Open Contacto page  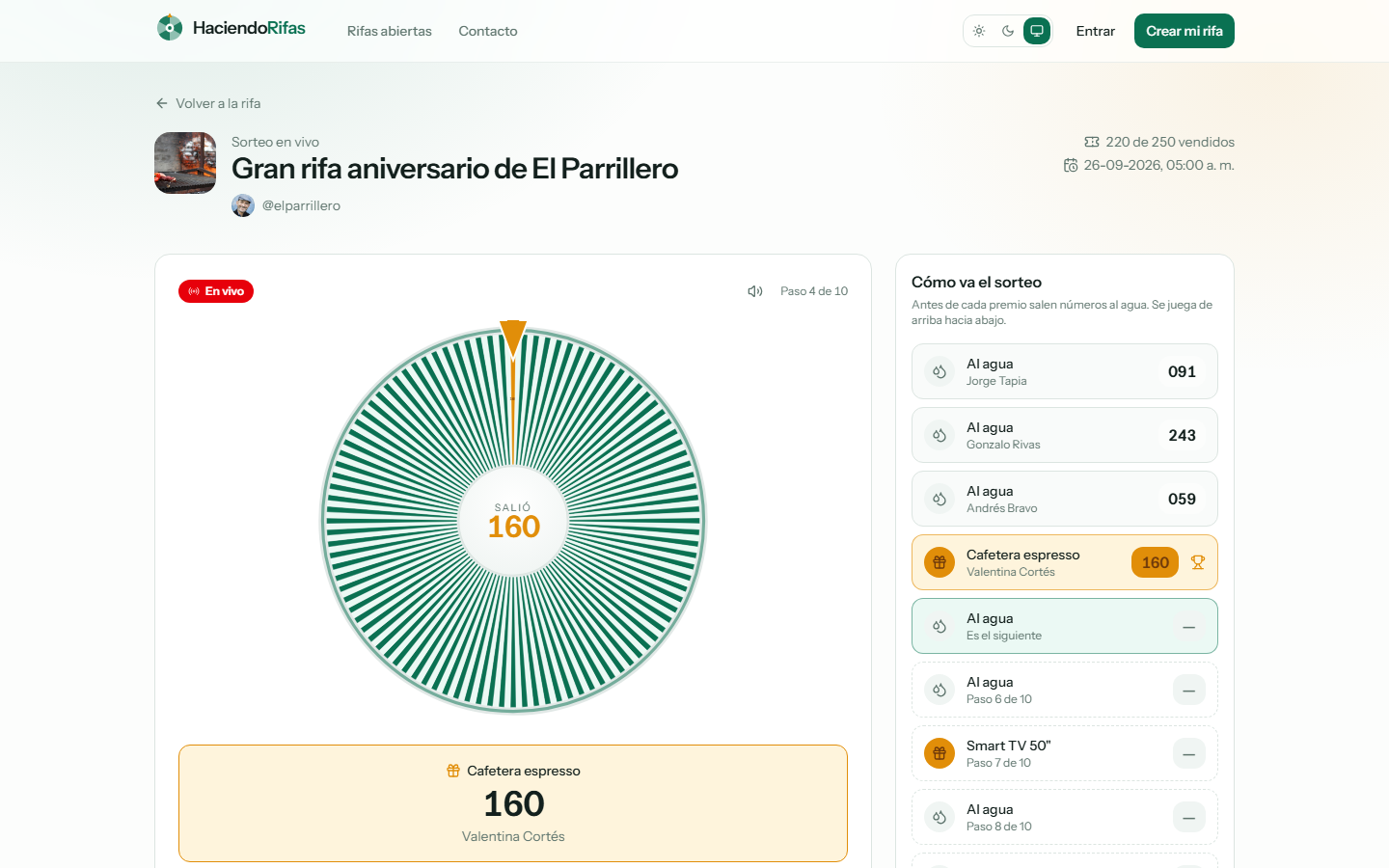click(488, 31)
